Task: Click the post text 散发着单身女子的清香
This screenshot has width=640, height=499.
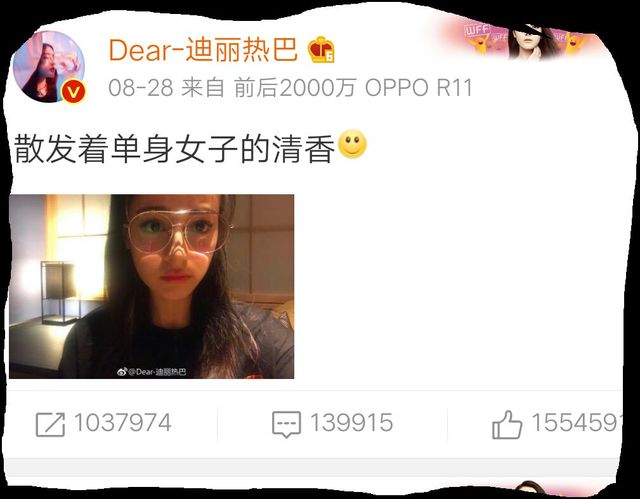Action: click(174, 149)
